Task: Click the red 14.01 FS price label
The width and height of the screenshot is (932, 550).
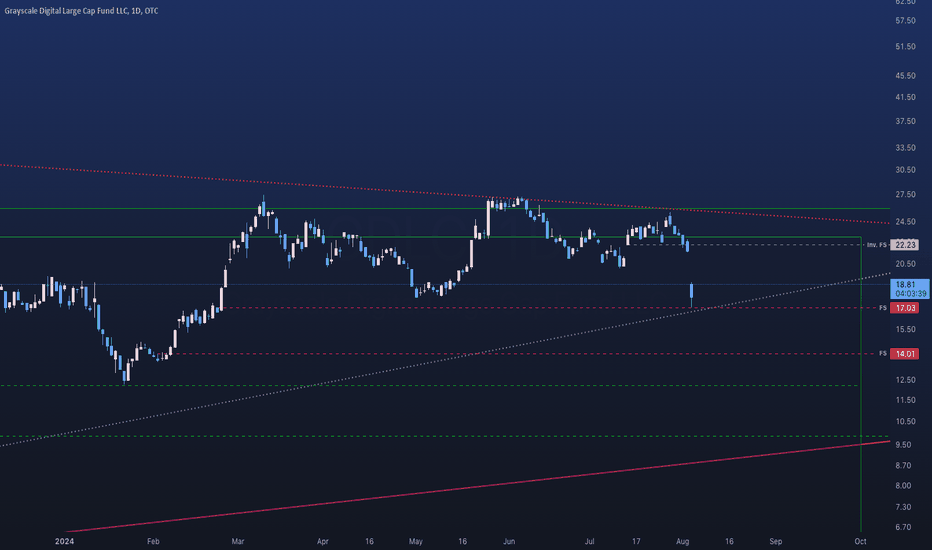Action: click(x=905, y=354)
